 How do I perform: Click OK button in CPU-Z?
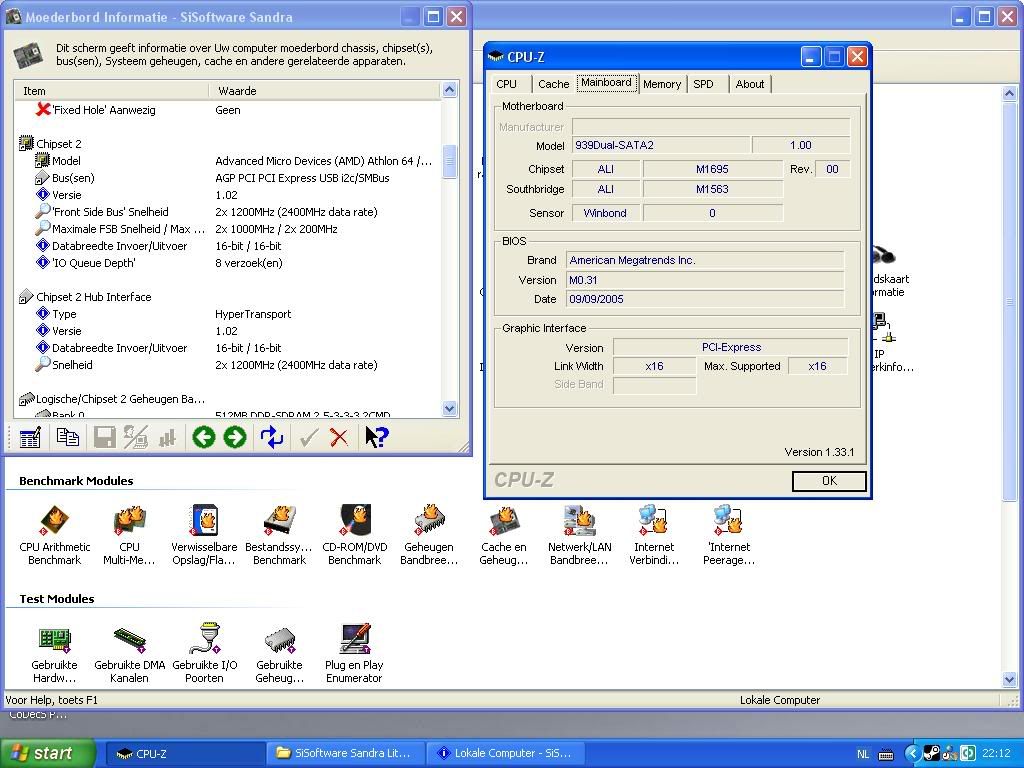click(x=829, y=481)
